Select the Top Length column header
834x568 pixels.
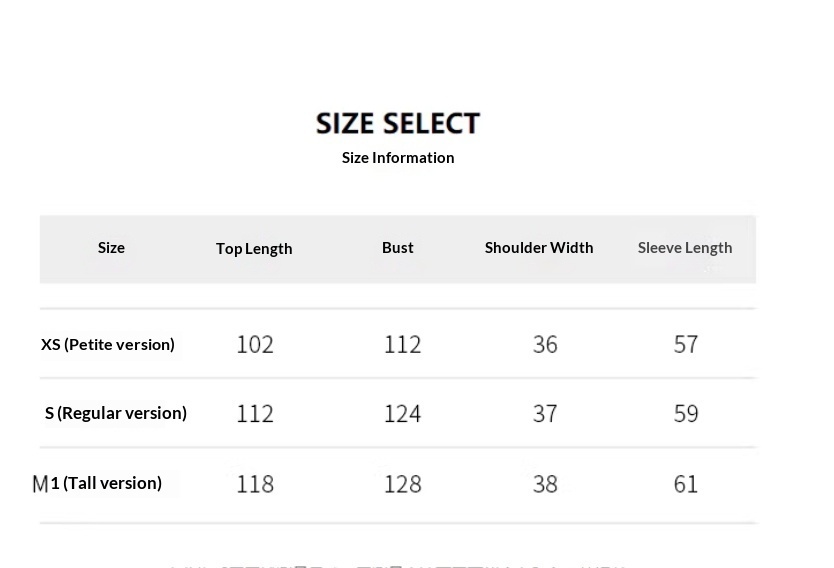254,249
